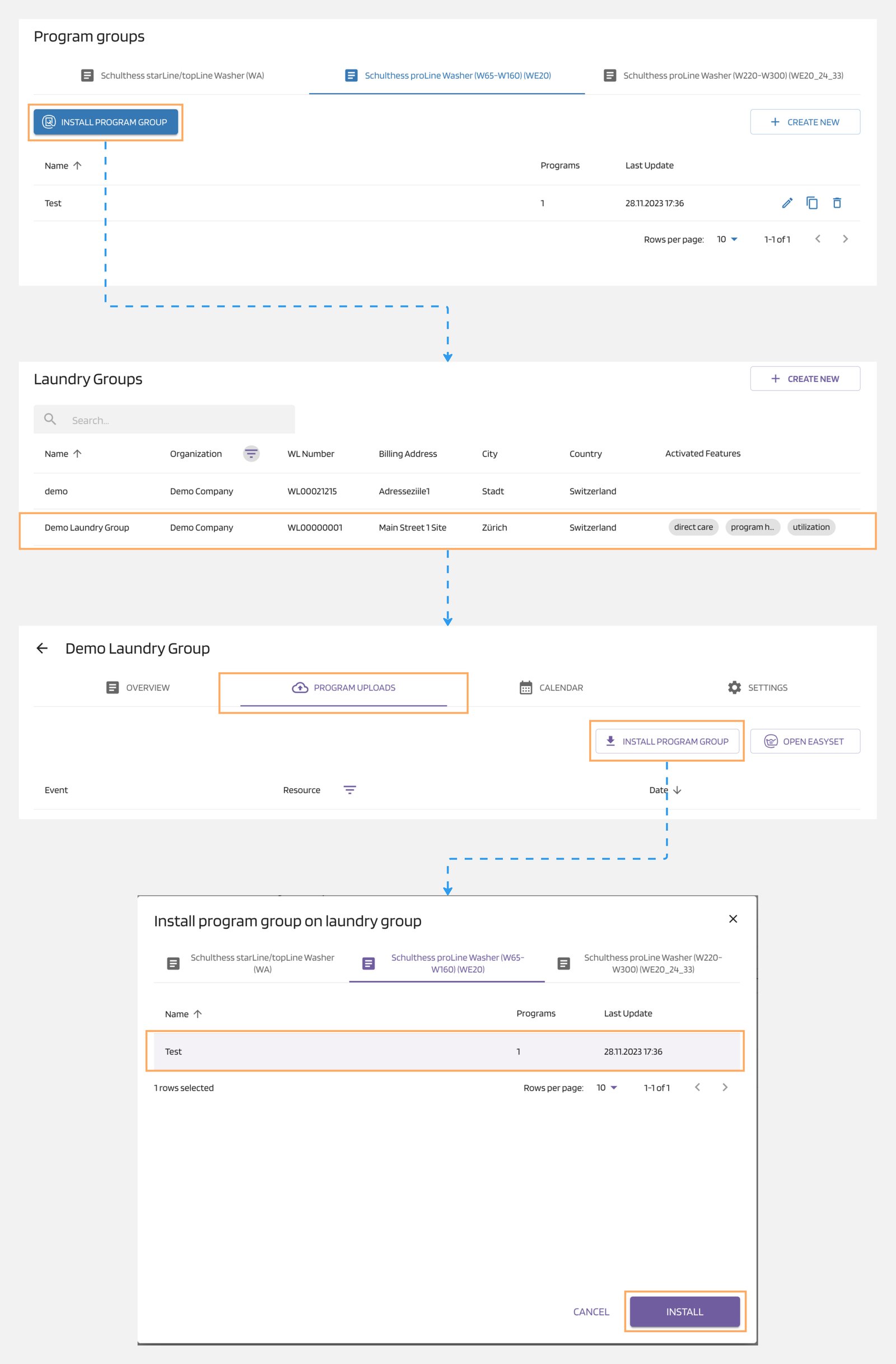
Task: Click the duplicate icon in Test row
Action: (812, 203)
